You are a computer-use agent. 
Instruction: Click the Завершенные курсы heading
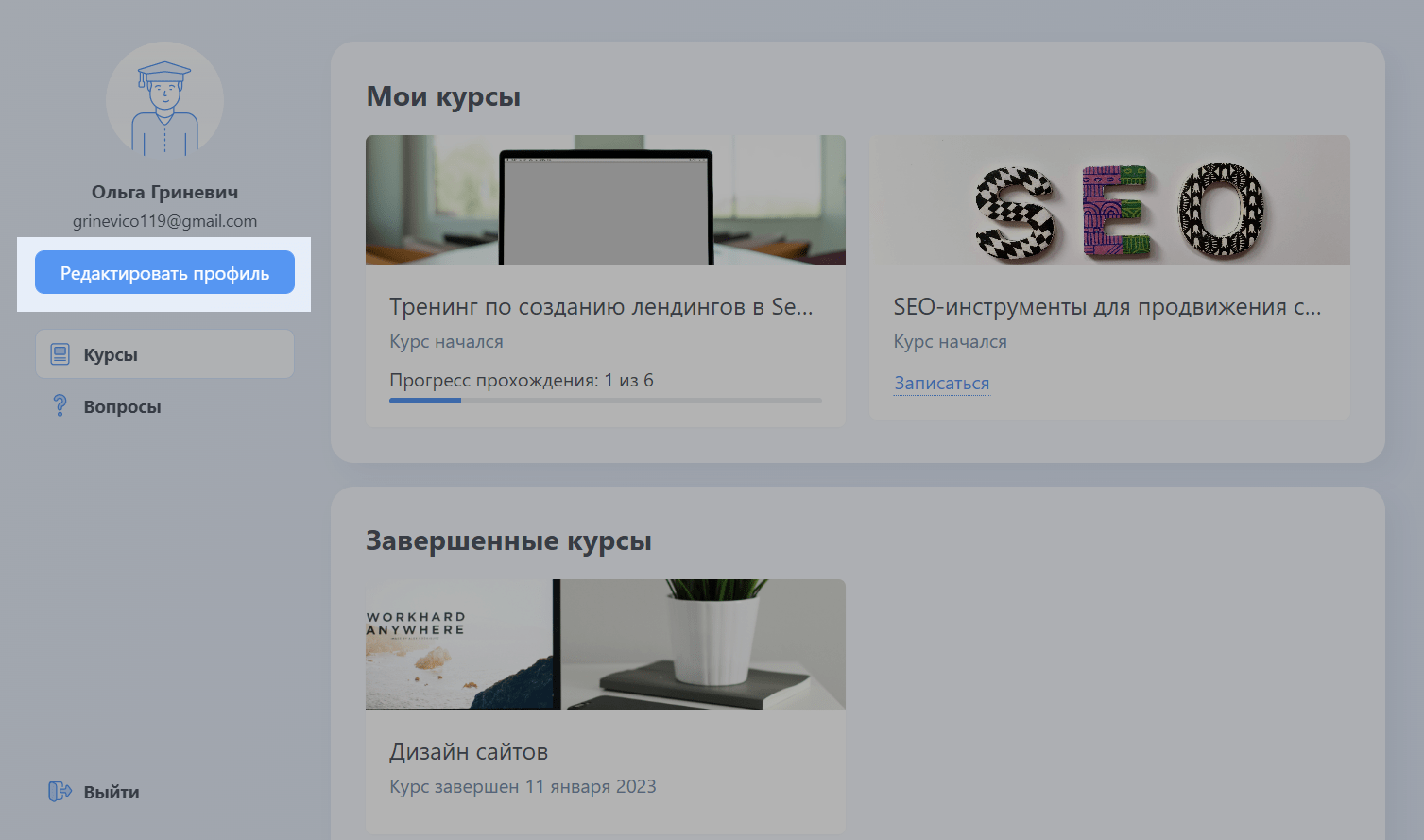click(x=508, y=540)
